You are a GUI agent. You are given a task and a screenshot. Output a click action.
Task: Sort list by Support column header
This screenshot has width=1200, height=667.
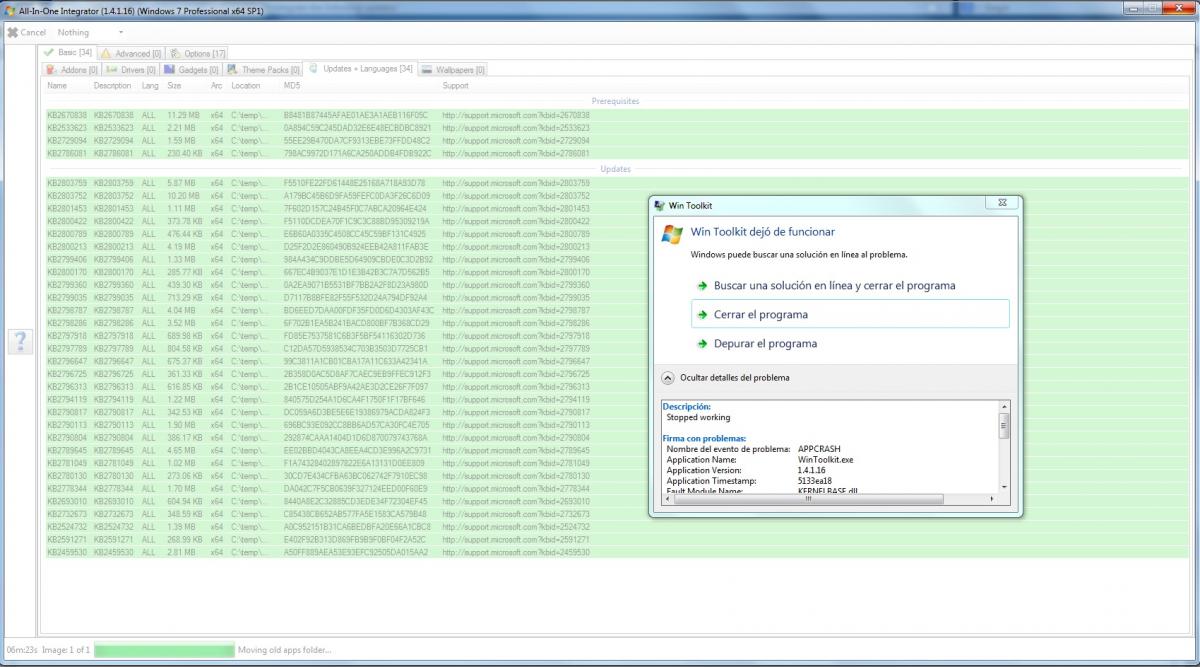click(x=456, y=86)
